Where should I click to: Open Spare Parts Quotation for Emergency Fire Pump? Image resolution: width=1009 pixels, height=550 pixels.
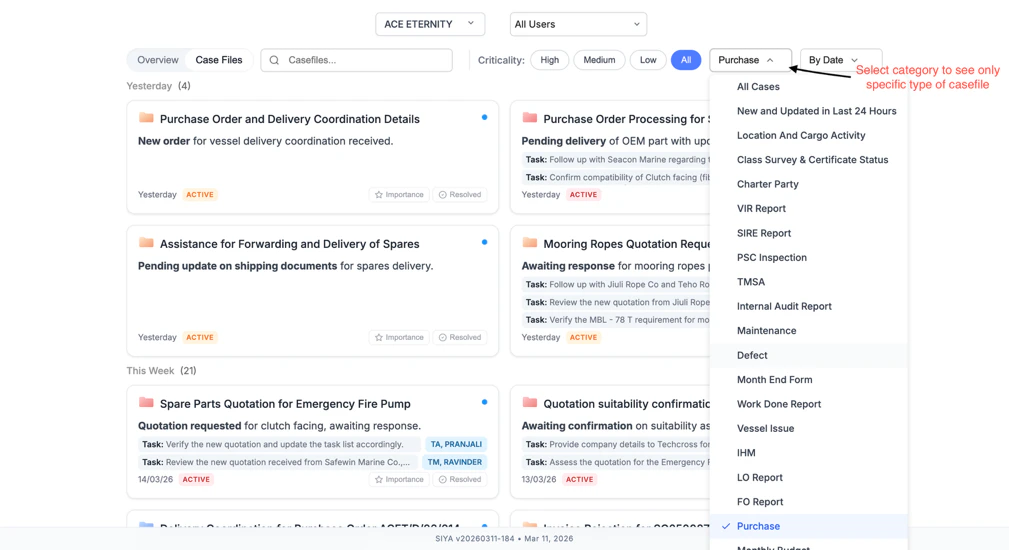[285, 404]
